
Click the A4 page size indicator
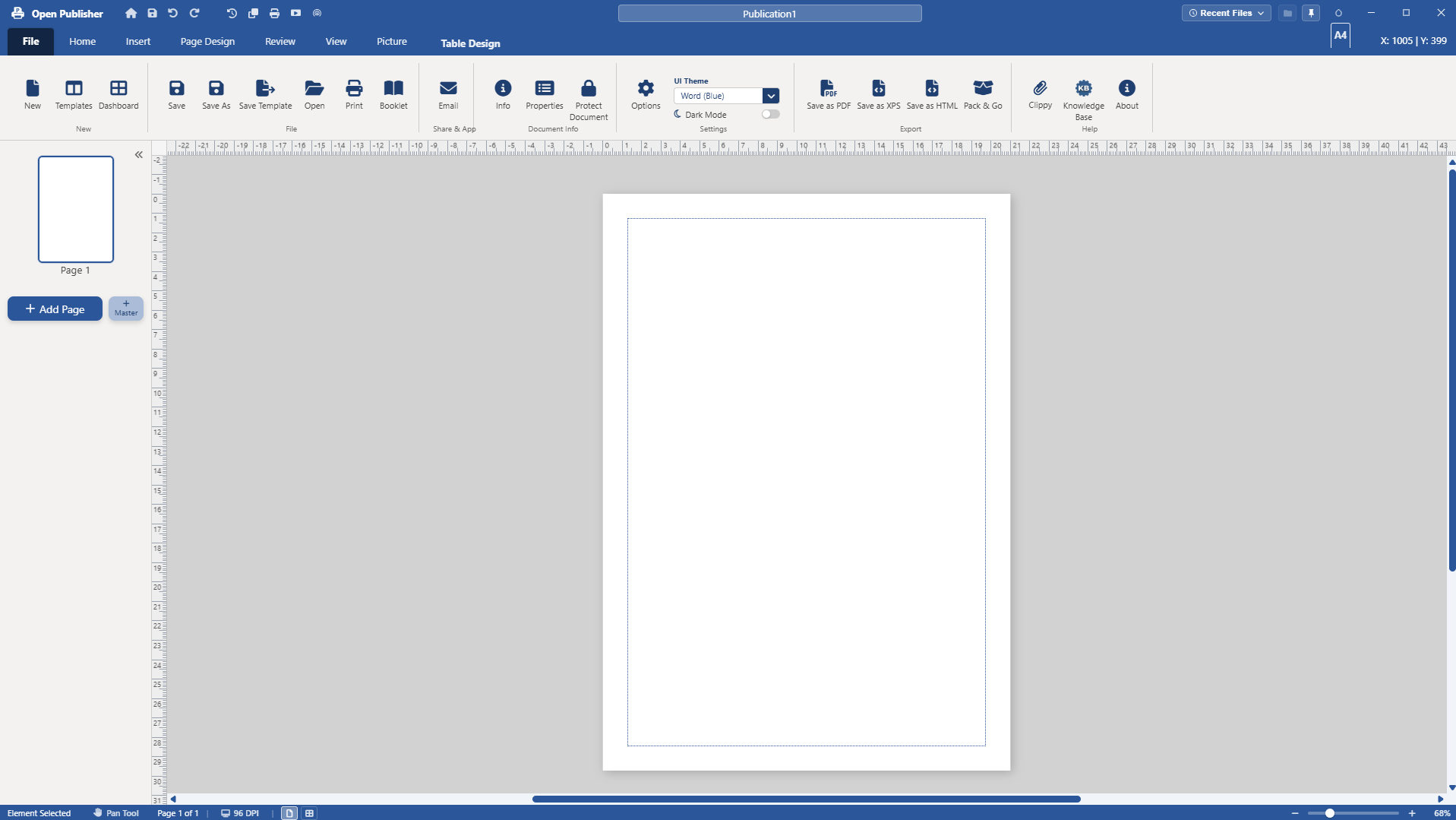(1341, 36)
